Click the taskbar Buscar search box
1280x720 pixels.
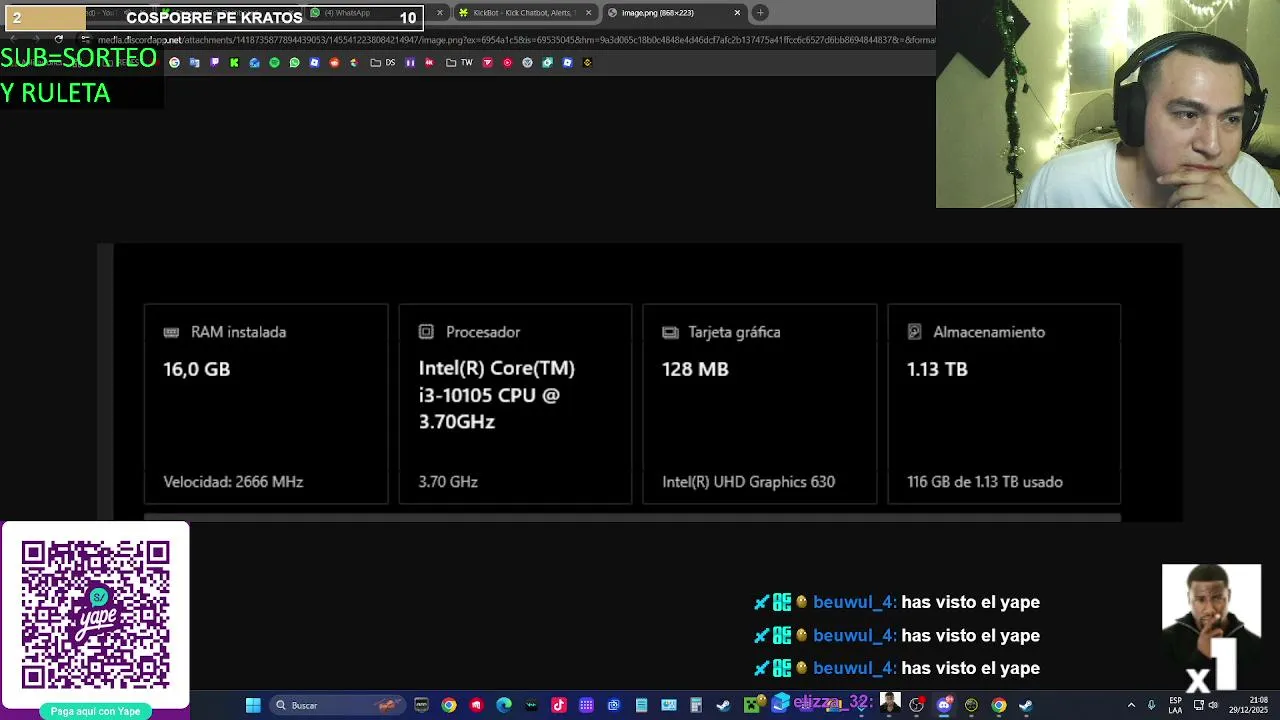point(337,705)
